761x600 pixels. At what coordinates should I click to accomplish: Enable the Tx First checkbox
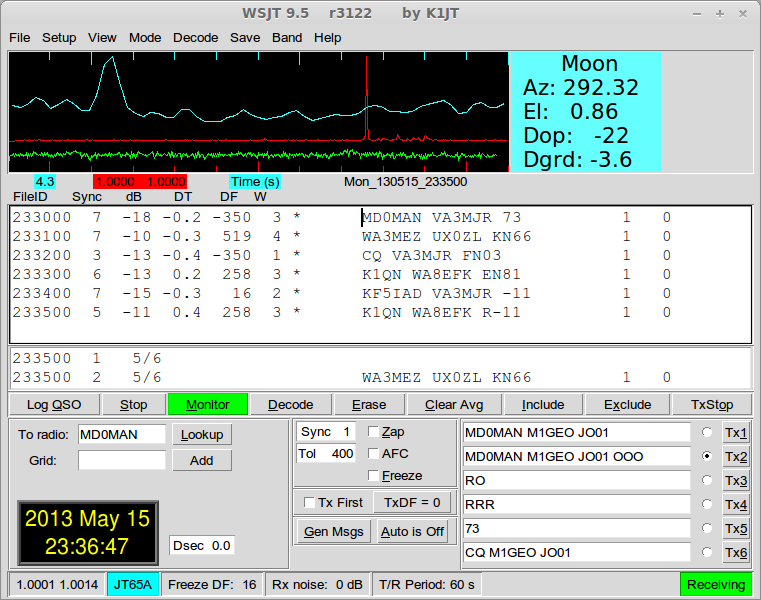pos(309,502)
